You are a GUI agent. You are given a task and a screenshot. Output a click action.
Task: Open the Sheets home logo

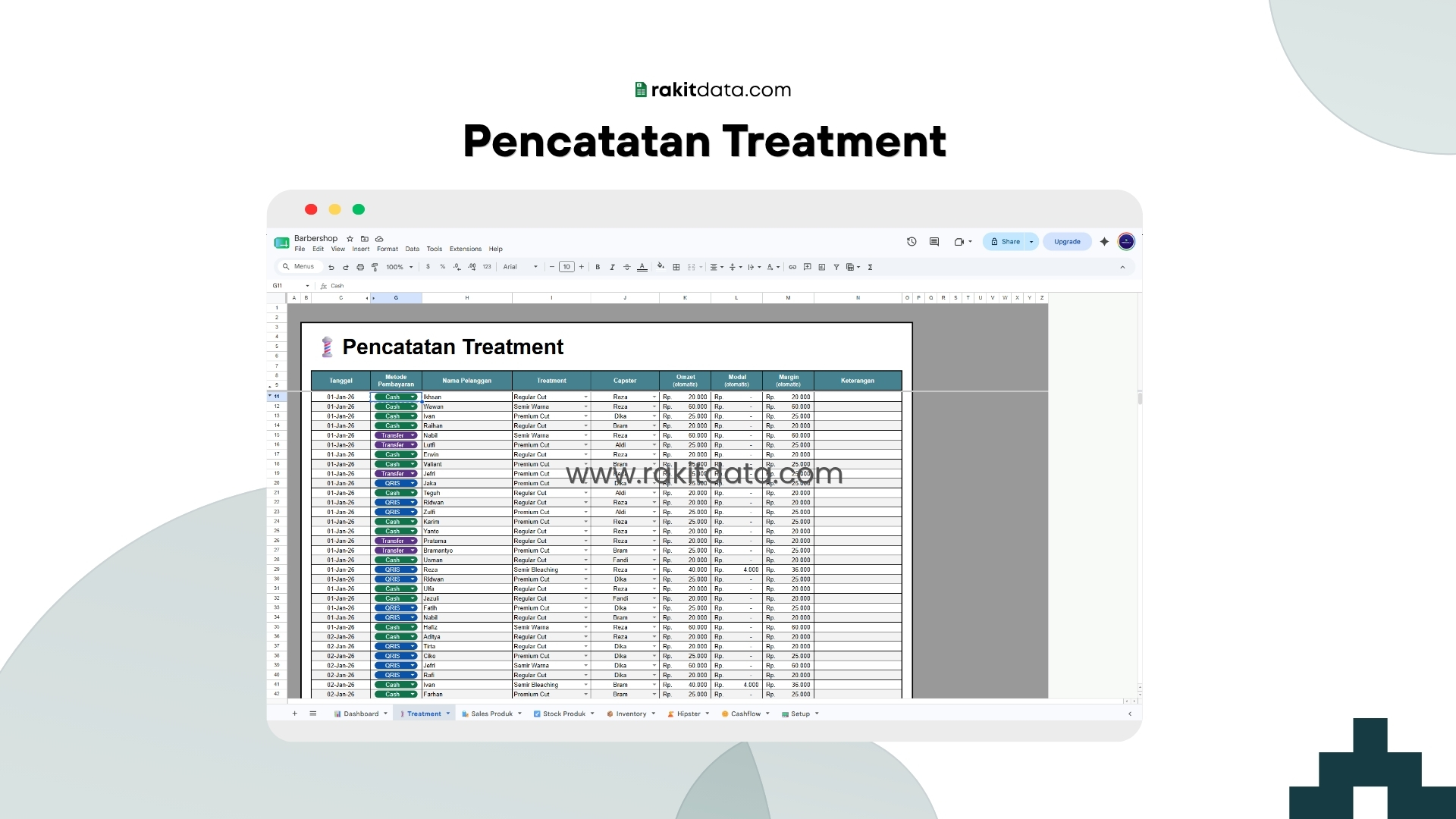[x=282, y=243]
